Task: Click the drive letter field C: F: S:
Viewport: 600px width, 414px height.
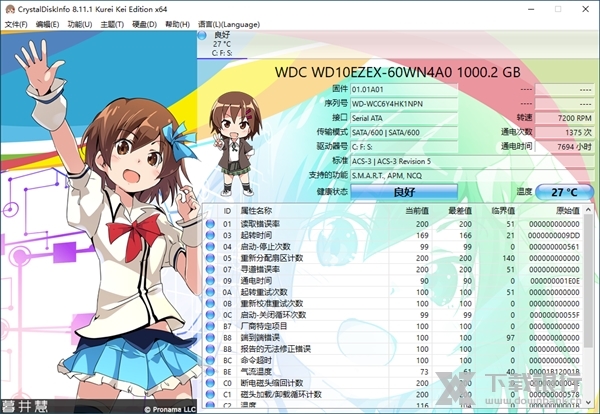Action: point(404,147)
